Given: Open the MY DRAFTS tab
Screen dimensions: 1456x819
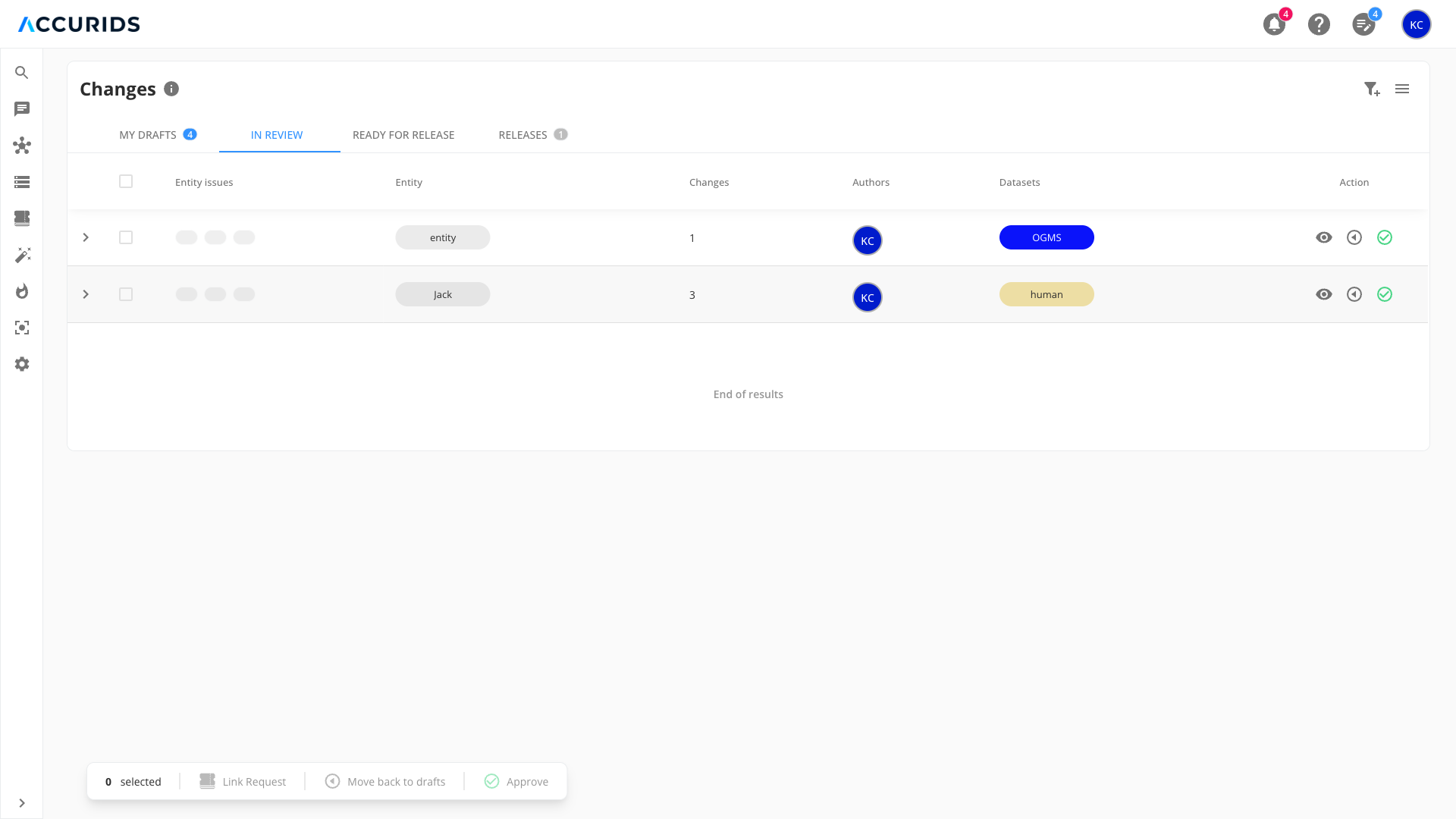Looking at the screenshot, I should (148, 135).
